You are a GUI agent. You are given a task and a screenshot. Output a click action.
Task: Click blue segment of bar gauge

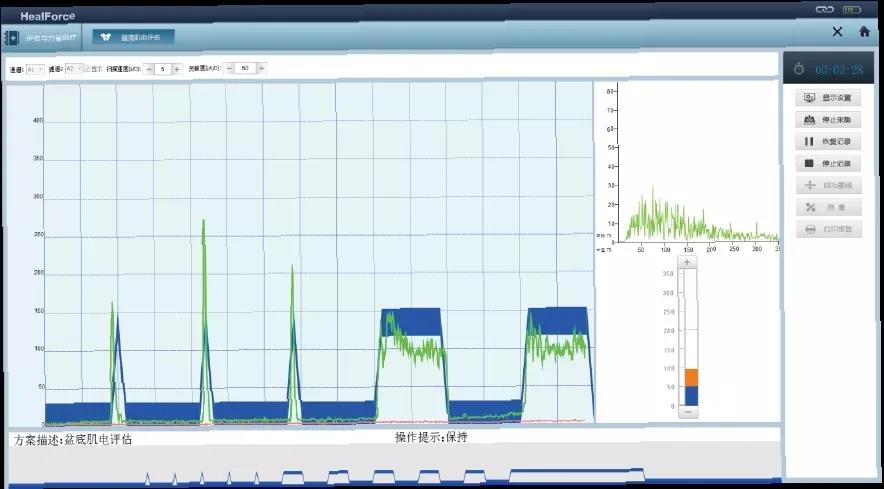tap(691, 396)
